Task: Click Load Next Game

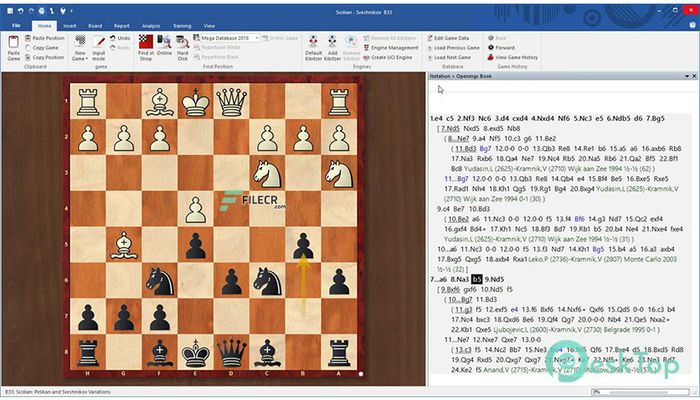Action: pos(449,57)
